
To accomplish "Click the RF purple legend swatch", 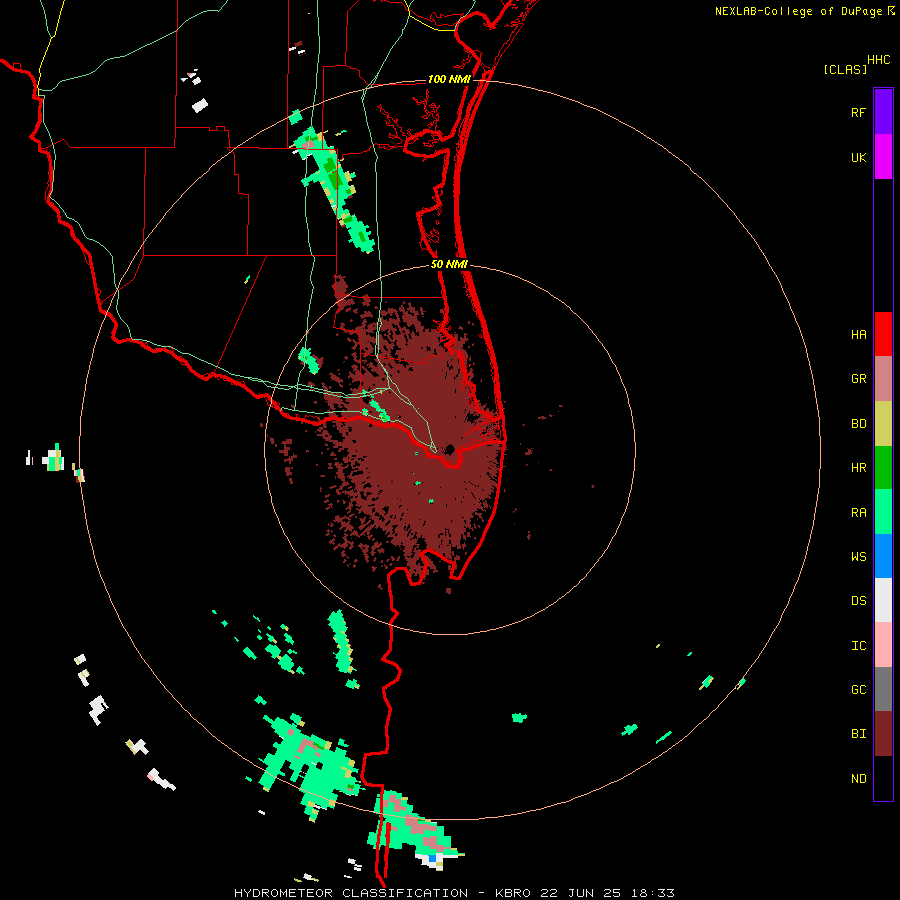I will [x=883, y=112].
